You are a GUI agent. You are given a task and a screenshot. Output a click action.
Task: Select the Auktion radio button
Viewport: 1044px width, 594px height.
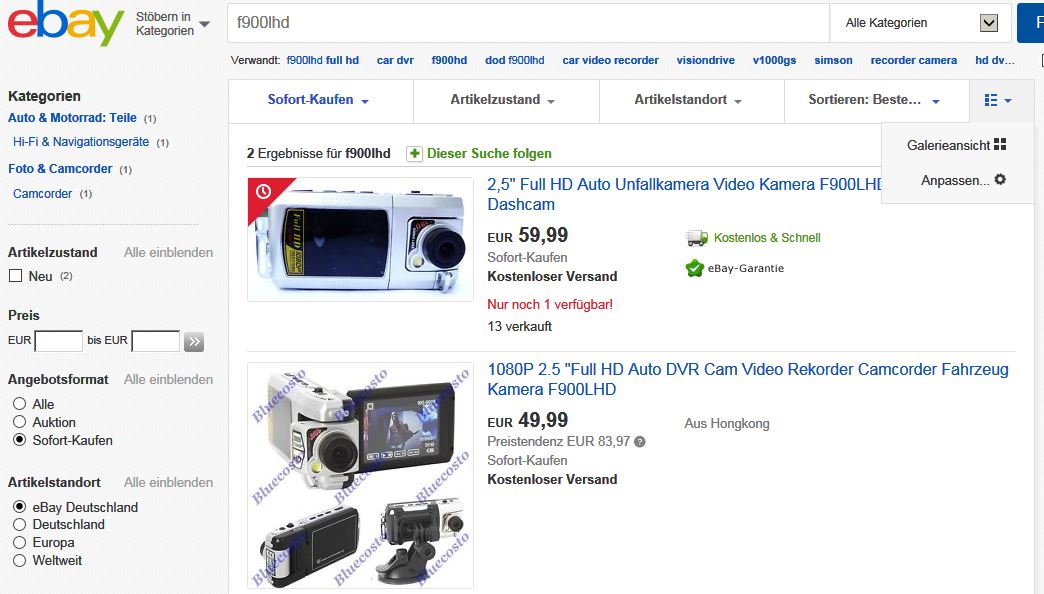point(19,422)
